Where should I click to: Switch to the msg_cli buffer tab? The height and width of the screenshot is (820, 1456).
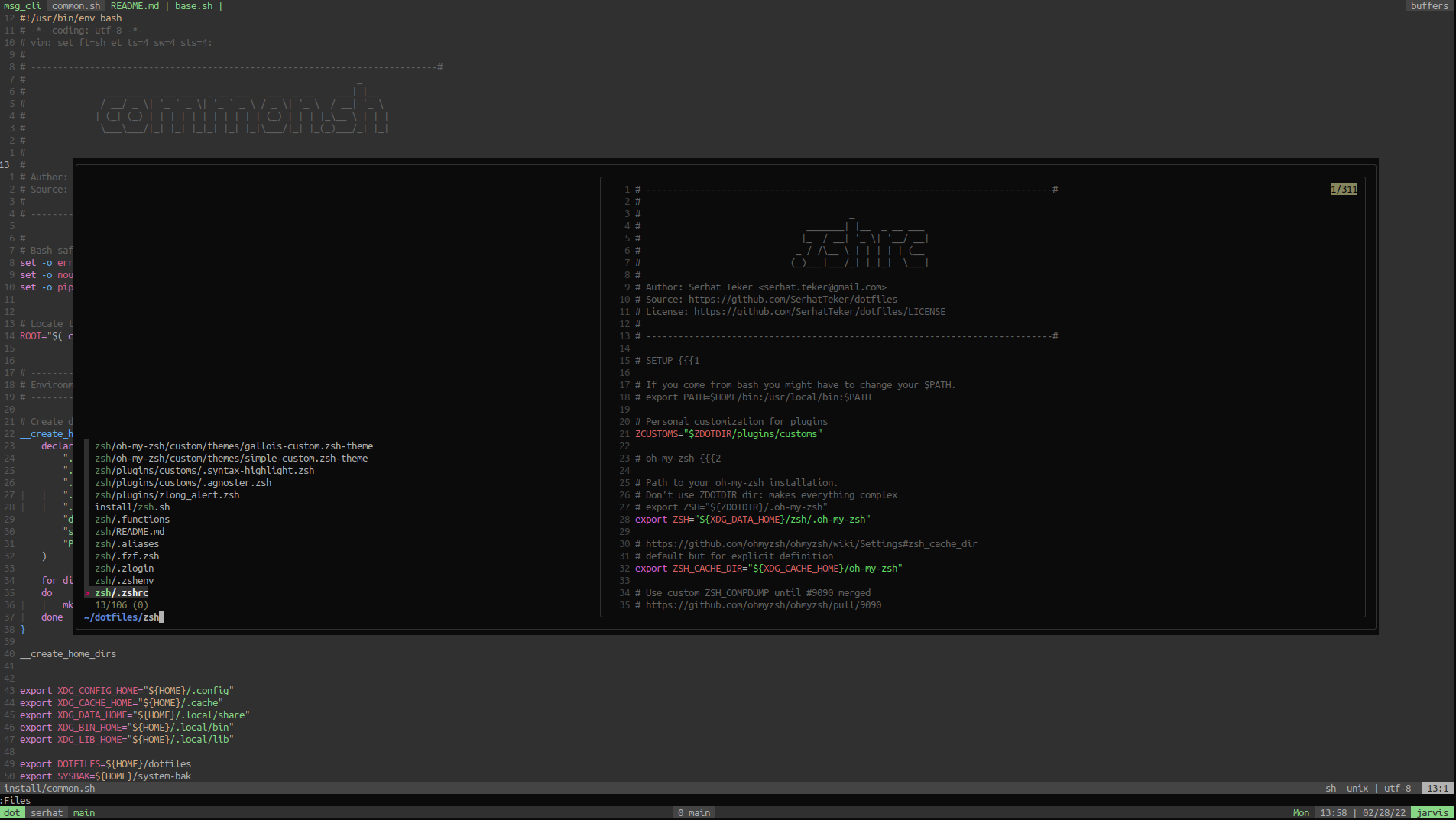(x=22, y=5)
